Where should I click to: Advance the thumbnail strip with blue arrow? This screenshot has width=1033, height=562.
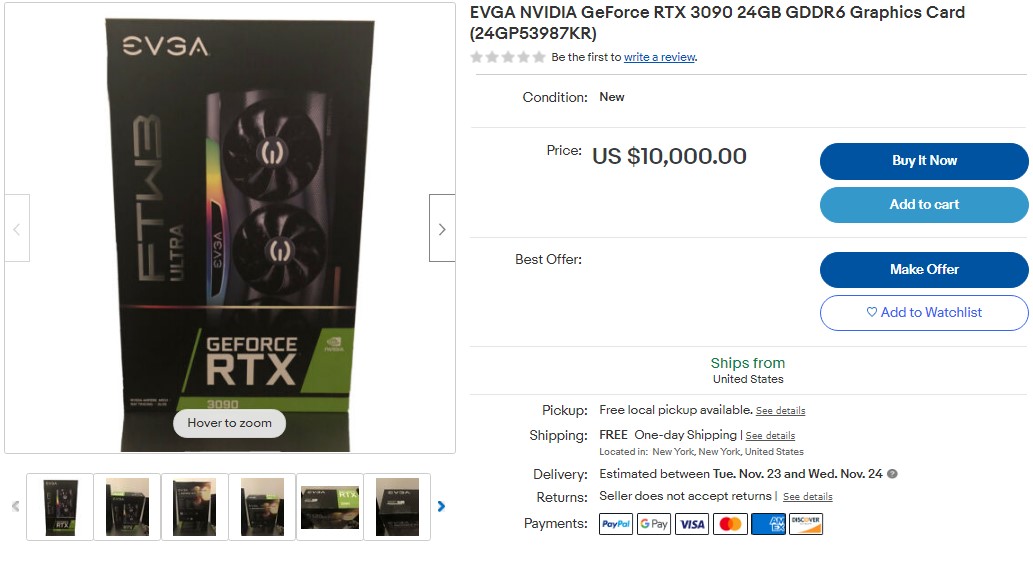click(441, 506)
